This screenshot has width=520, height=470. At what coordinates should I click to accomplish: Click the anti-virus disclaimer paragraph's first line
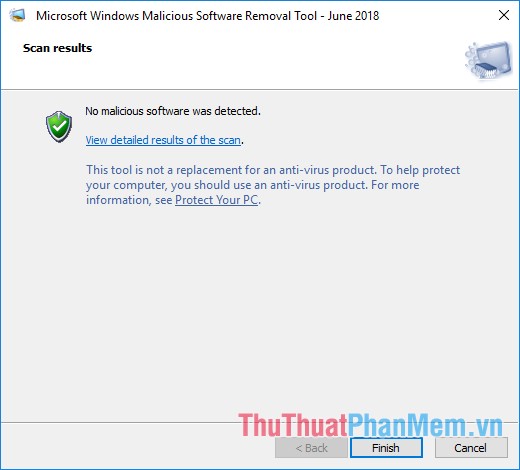(273, 170)
